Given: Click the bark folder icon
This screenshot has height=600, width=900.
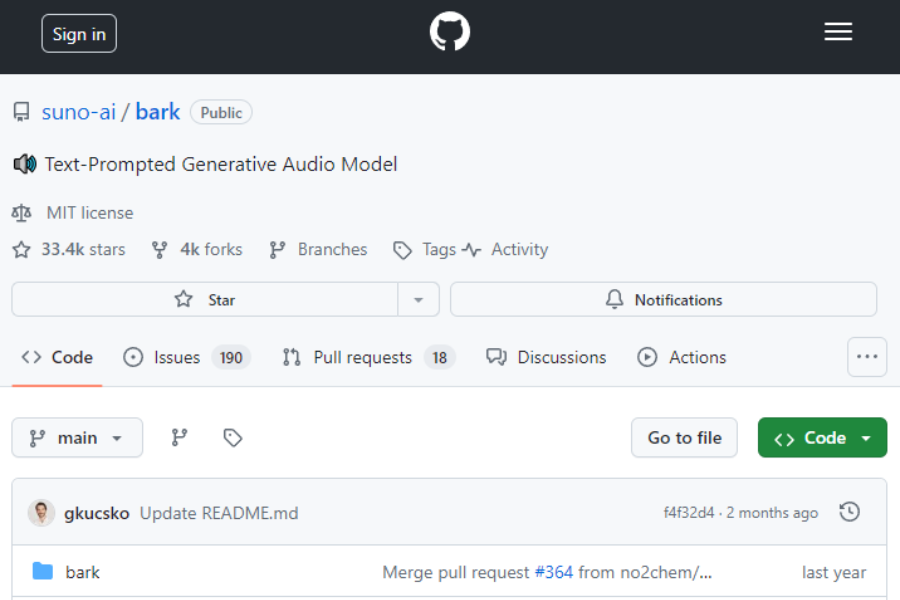Looking at the screenshot, I should point(40,572).
